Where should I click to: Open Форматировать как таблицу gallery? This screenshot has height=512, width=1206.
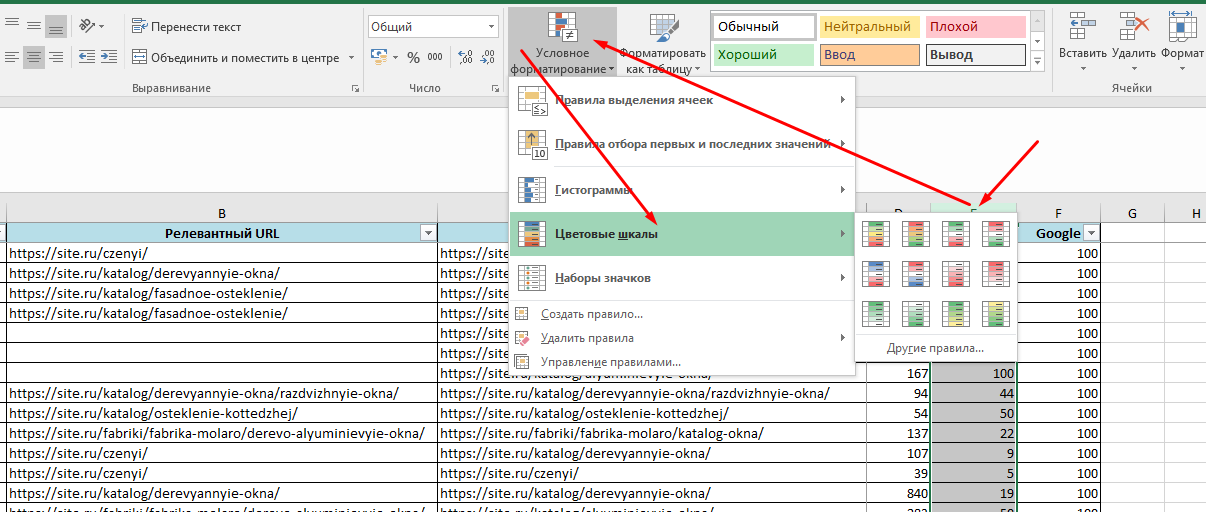click(662, 42)
